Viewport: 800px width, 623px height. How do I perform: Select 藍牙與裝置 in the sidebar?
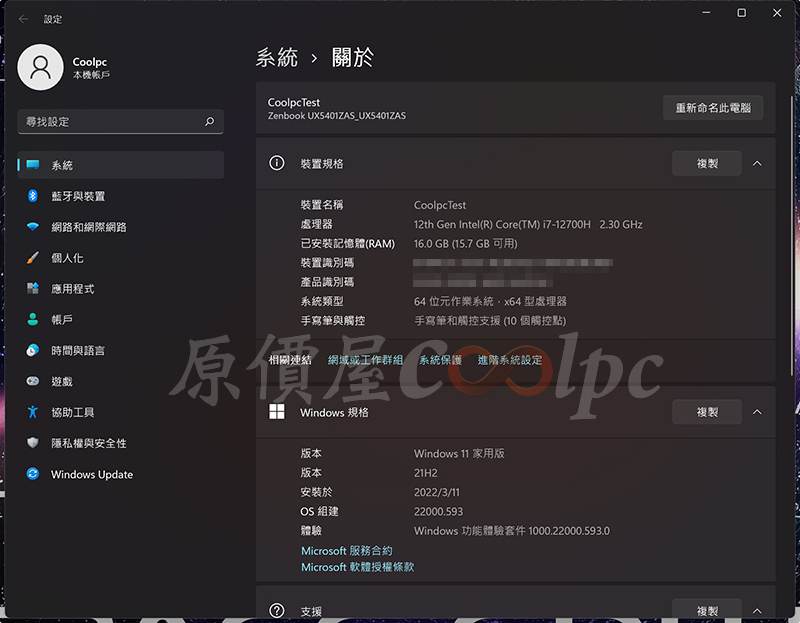pyautogui.click(x=120, y=196)
